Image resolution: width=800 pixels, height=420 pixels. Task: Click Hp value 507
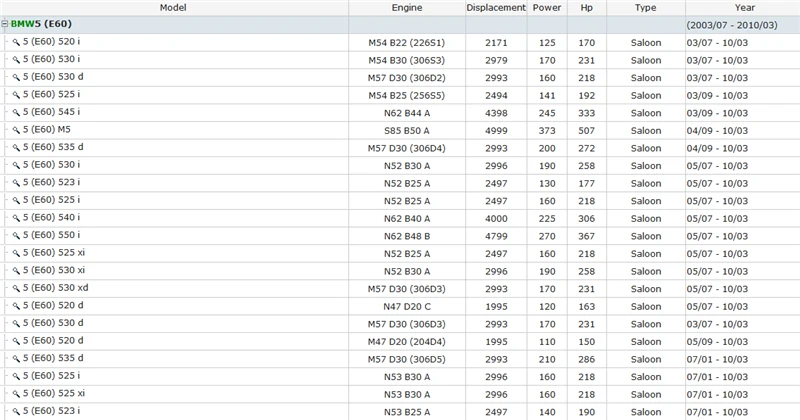click(587, 131)
